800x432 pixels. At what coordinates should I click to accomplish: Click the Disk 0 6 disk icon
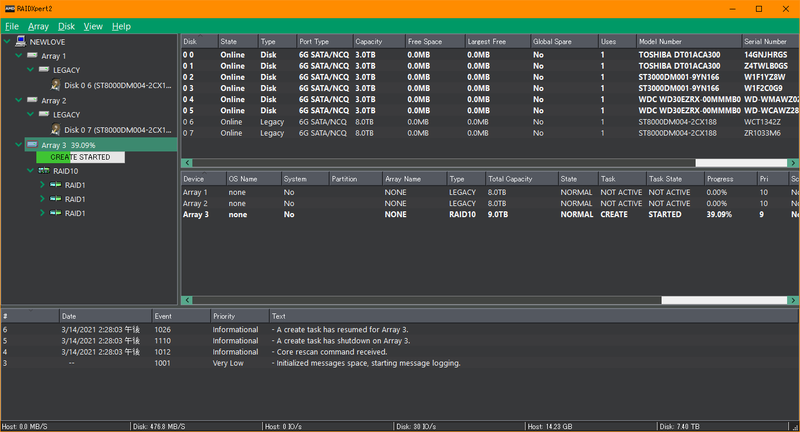[x=56, y=85]
